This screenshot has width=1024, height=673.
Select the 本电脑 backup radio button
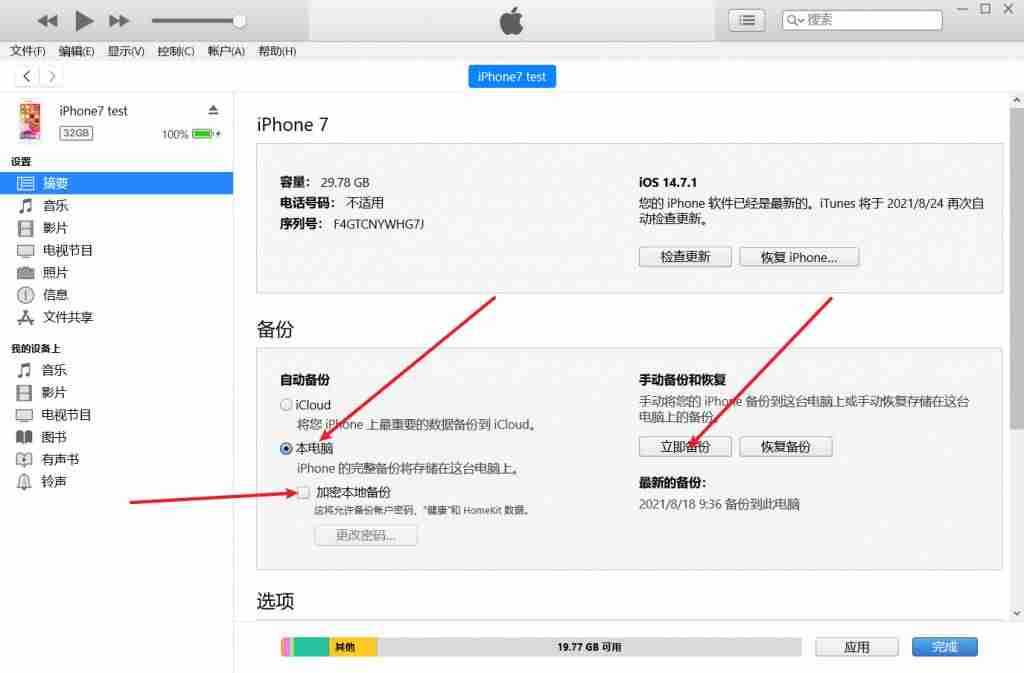pos(285,448)
